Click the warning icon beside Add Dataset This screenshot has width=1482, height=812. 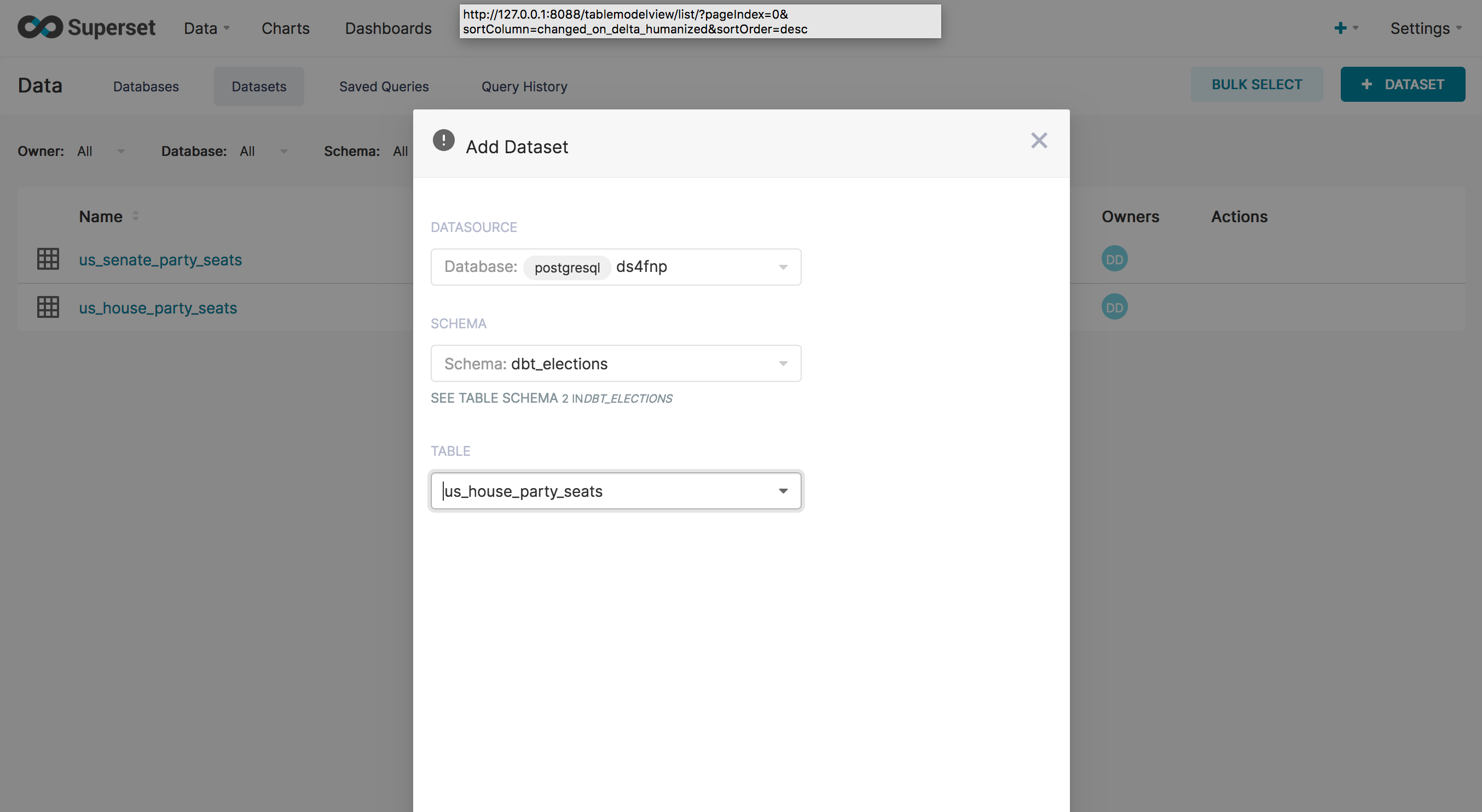click(444, 140)
